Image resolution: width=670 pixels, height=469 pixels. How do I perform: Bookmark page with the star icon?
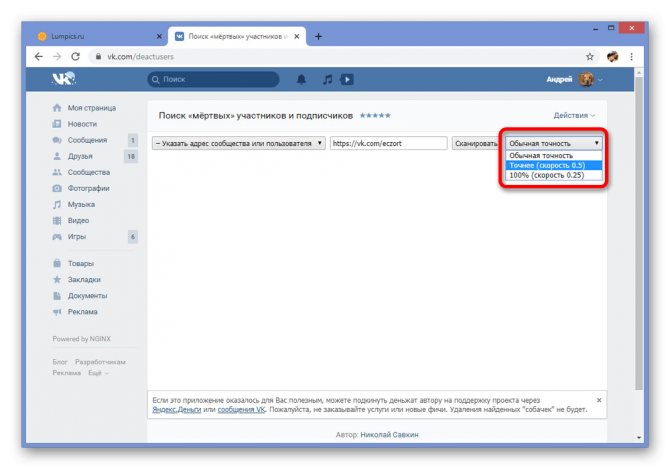pyautogui.click(x=590, y=56)
